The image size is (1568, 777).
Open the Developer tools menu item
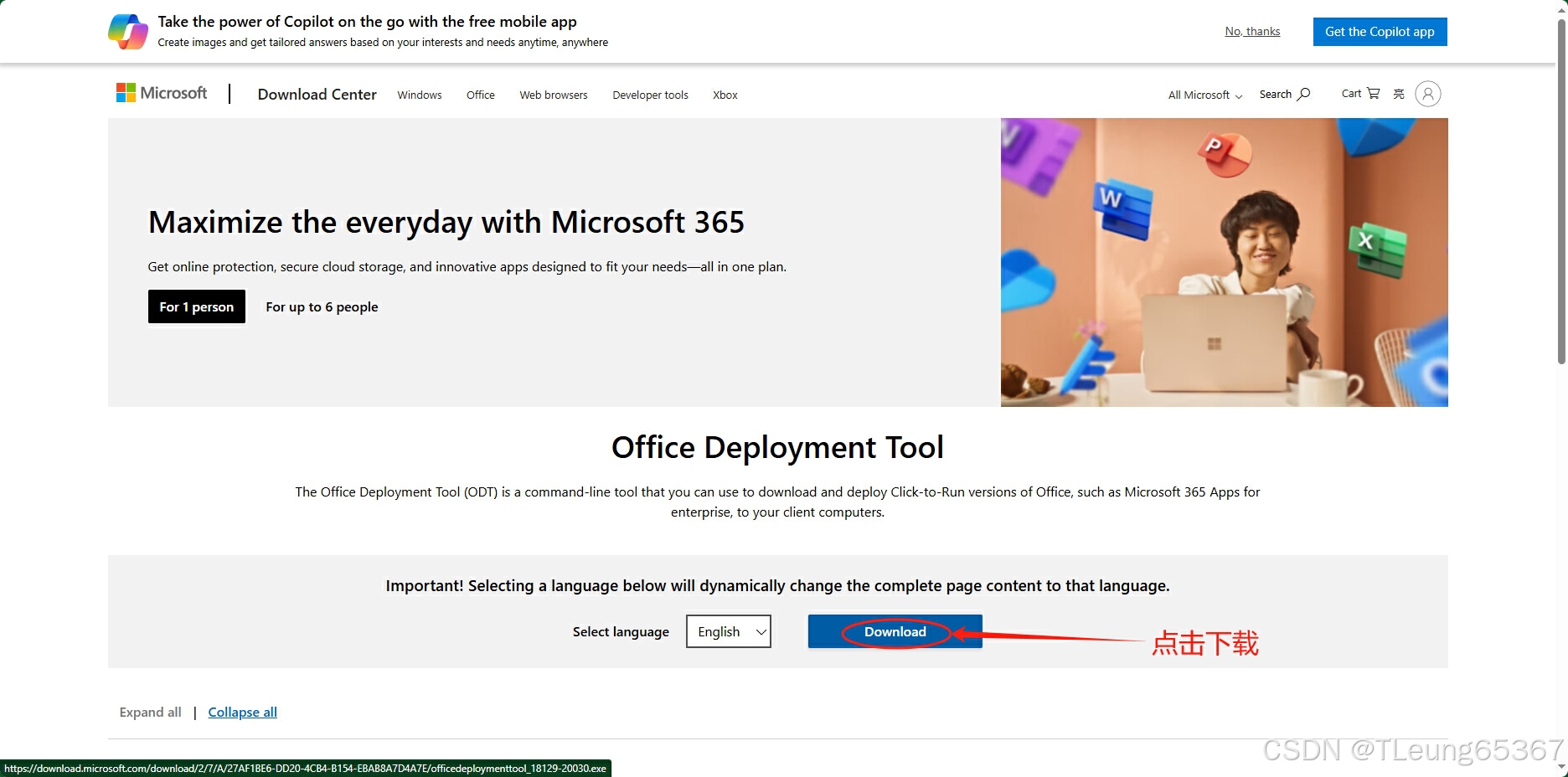pyautogui.click(x=650, y=95)
